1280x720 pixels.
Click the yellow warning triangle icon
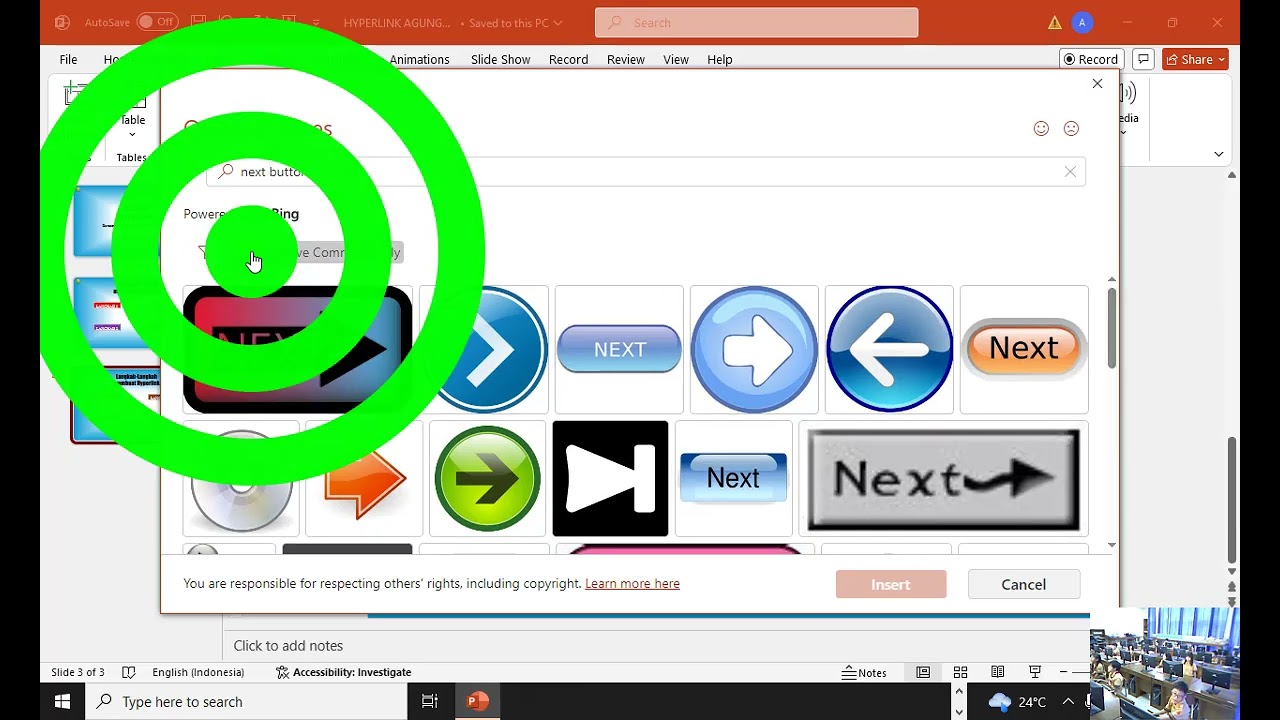click(1055, 22)
